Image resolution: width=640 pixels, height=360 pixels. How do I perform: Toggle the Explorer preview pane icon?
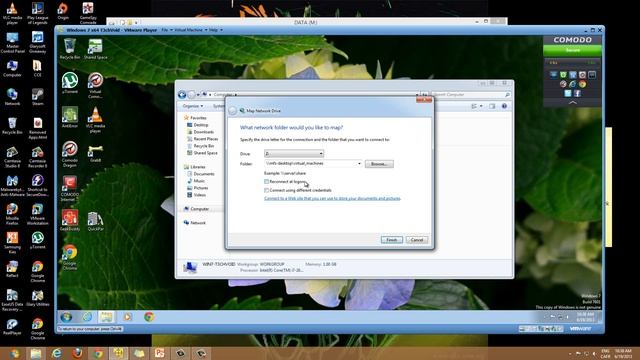coord(492,106)
